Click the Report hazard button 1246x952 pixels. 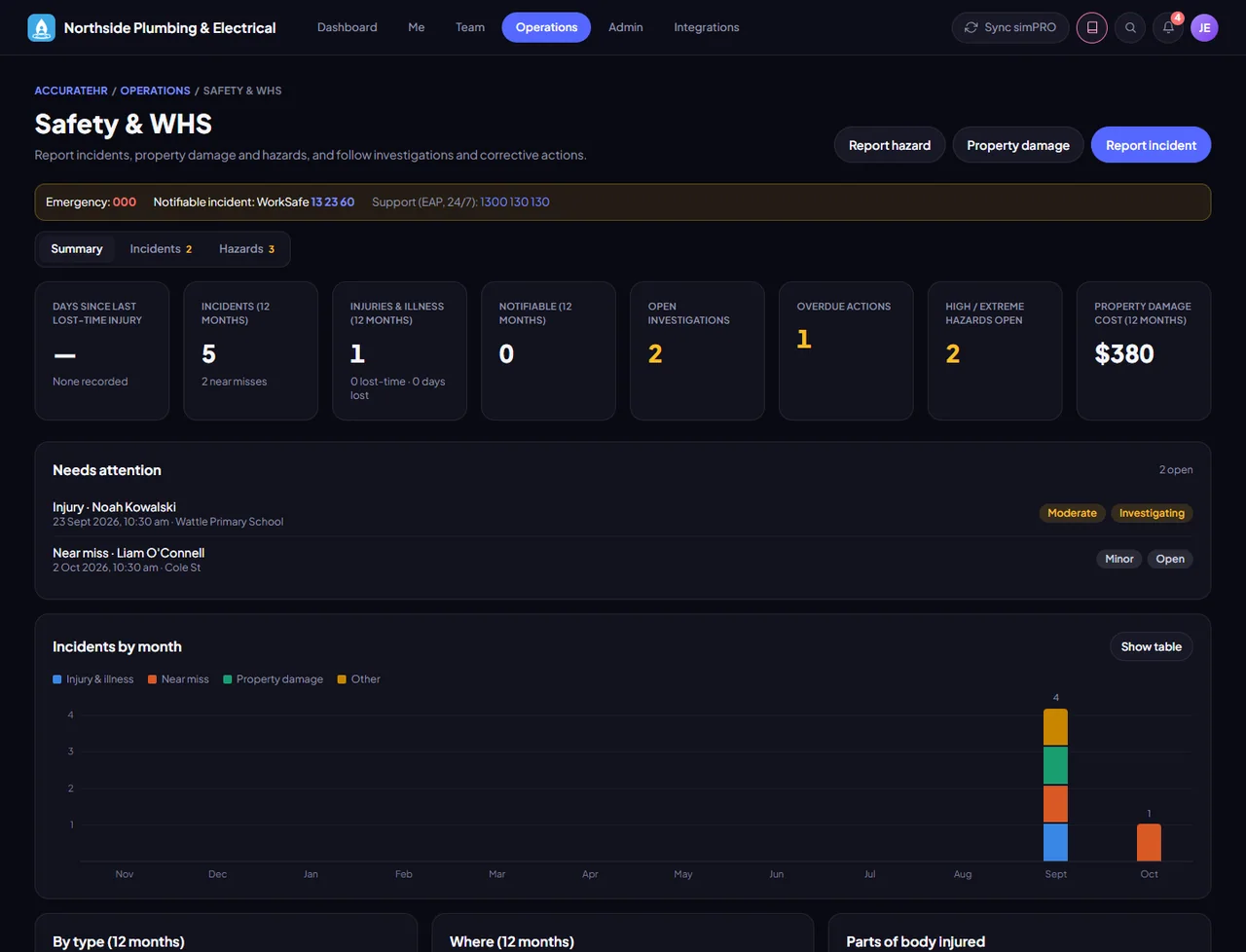[890, 145]
